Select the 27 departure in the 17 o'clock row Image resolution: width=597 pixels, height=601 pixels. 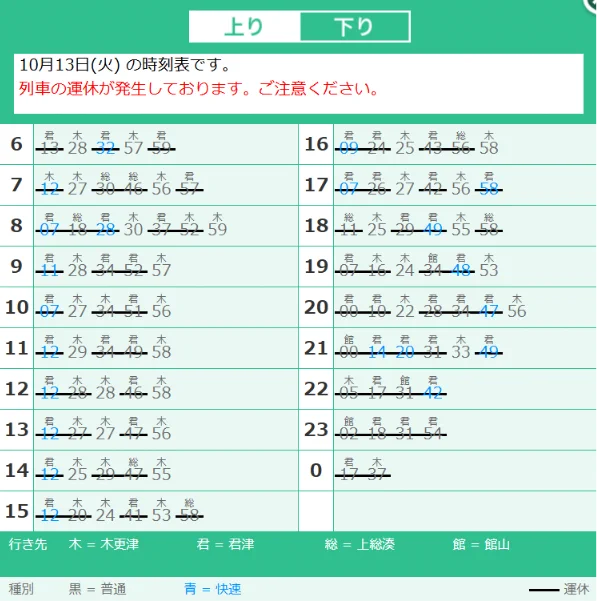pos(405,189)
